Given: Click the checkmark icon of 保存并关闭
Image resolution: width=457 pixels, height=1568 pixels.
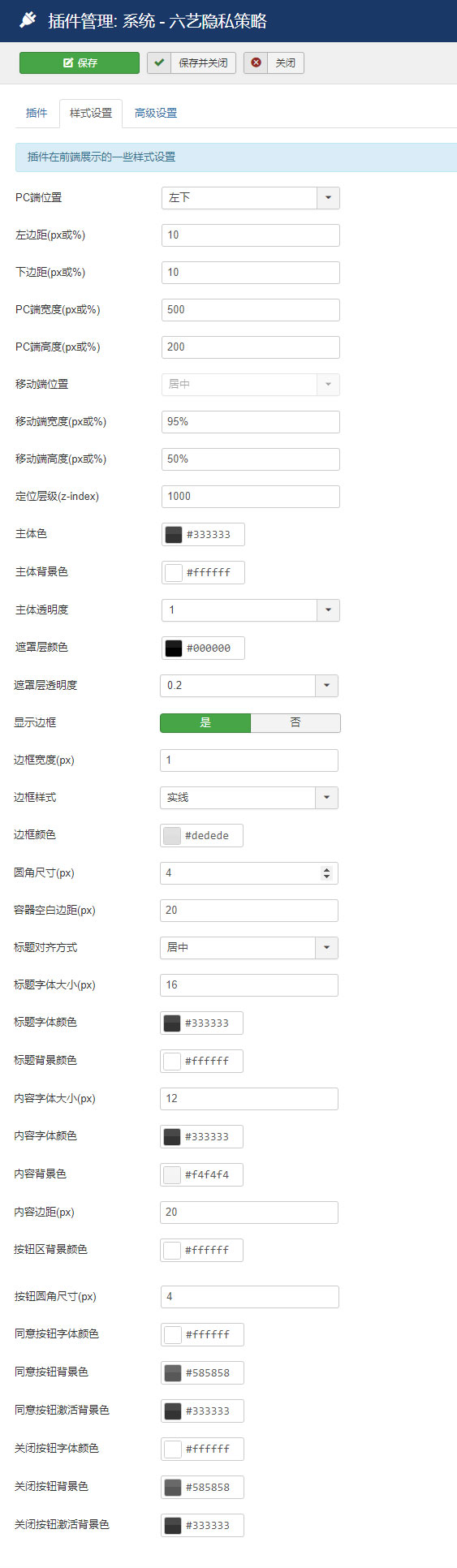Looking at the screenshot, I should [159, 62].
